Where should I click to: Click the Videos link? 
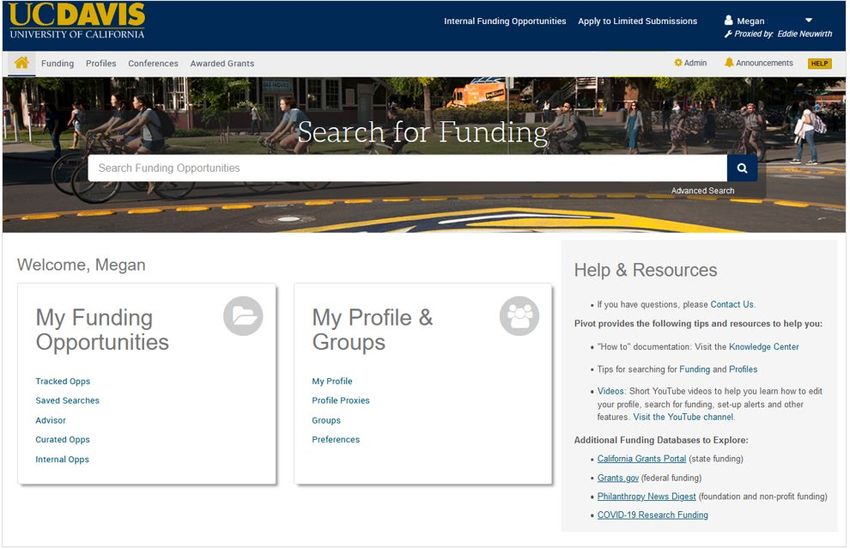click(x=612, y=392)
